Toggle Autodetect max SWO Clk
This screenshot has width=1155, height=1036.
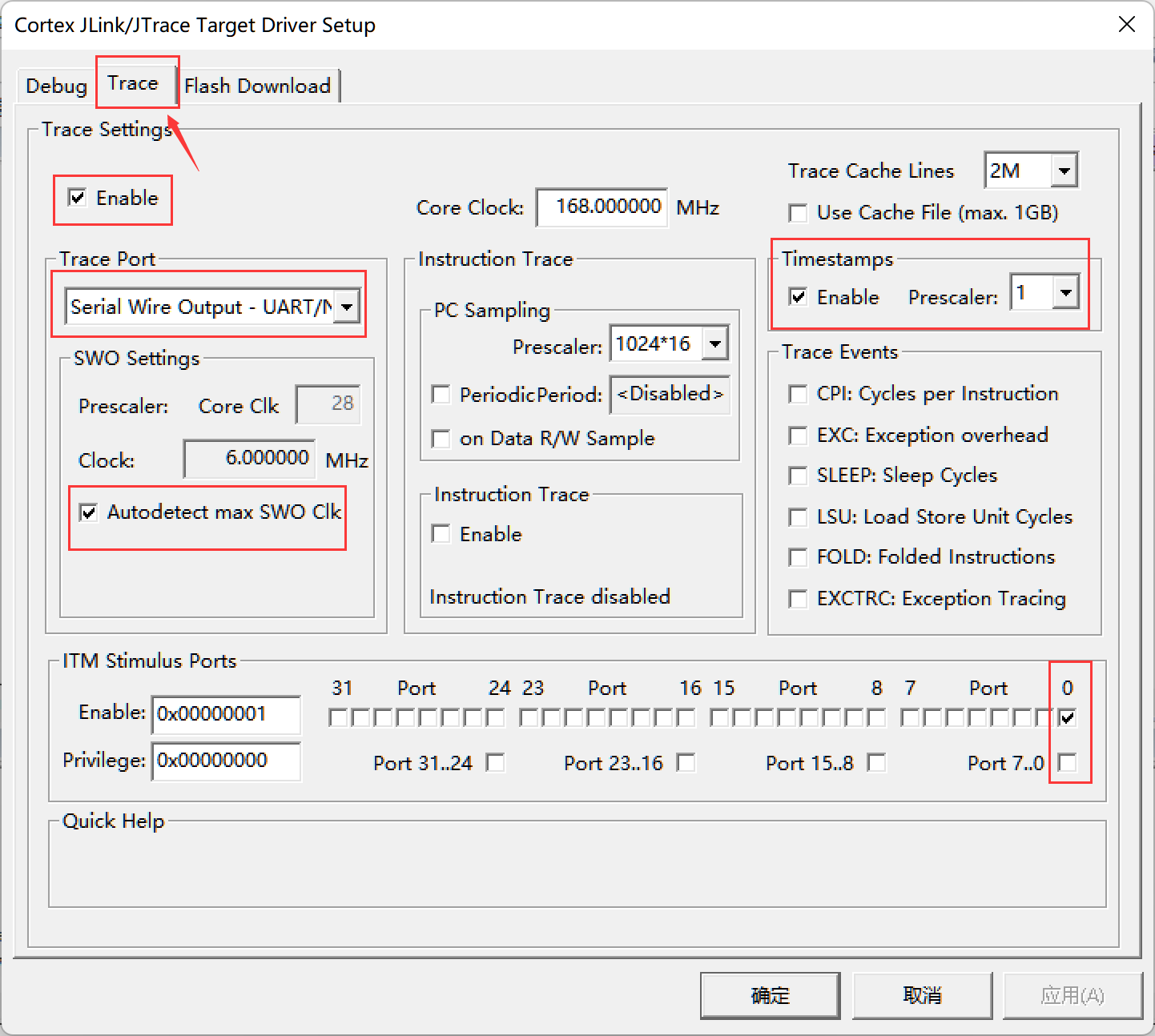coord(89,512)
